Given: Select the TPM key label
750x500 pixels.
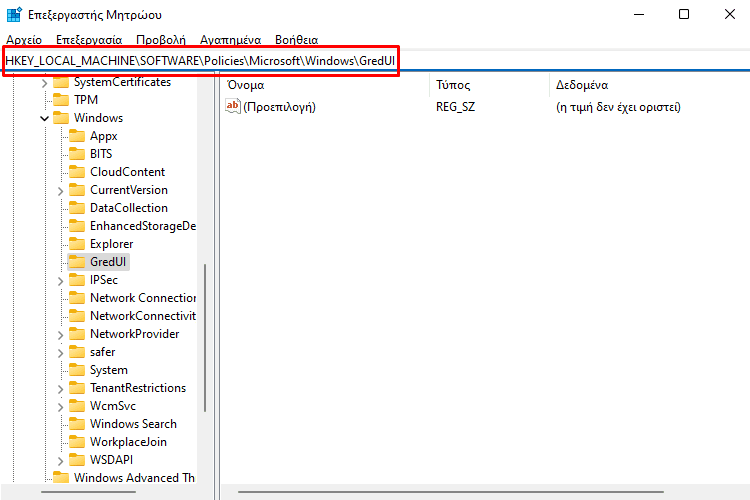Looking at the screenshot, I should click(x=86, y=100).
